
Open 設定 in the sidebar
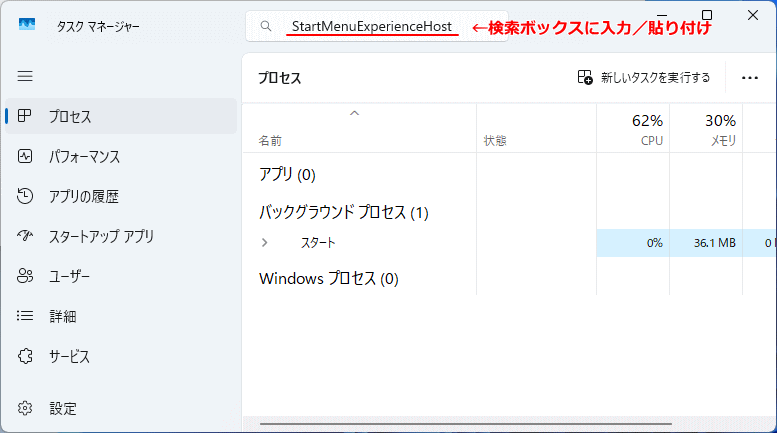pyautogui.click(x=120, y=409)
